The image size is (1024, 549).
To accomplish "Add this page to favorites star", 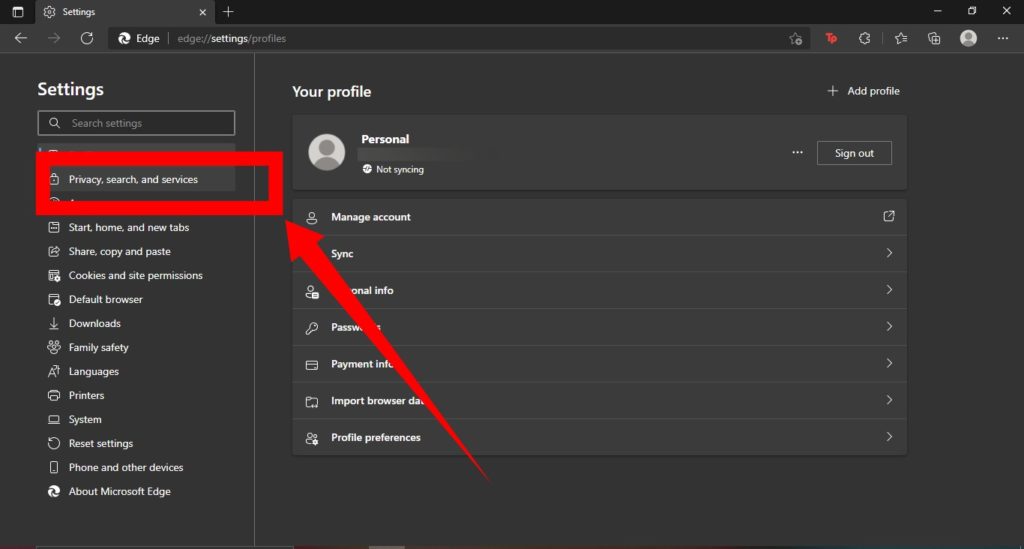I will pos(795,39).
